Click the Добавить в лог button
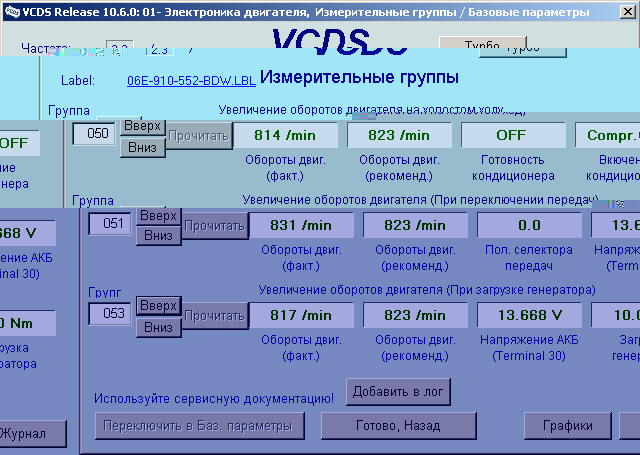 pyautogui.click(x=398, y=392)
